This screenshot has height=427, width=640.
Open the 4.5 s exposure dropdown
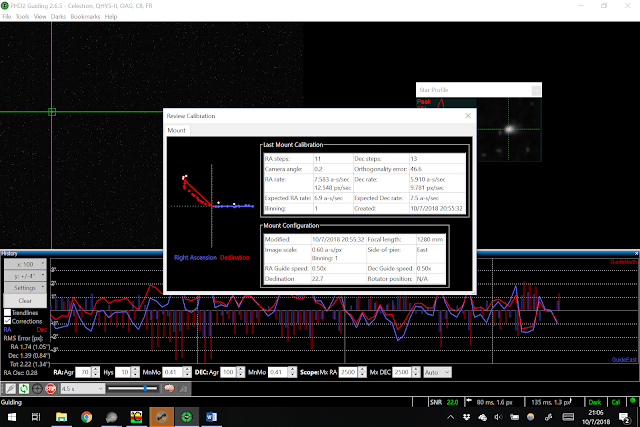82,389
